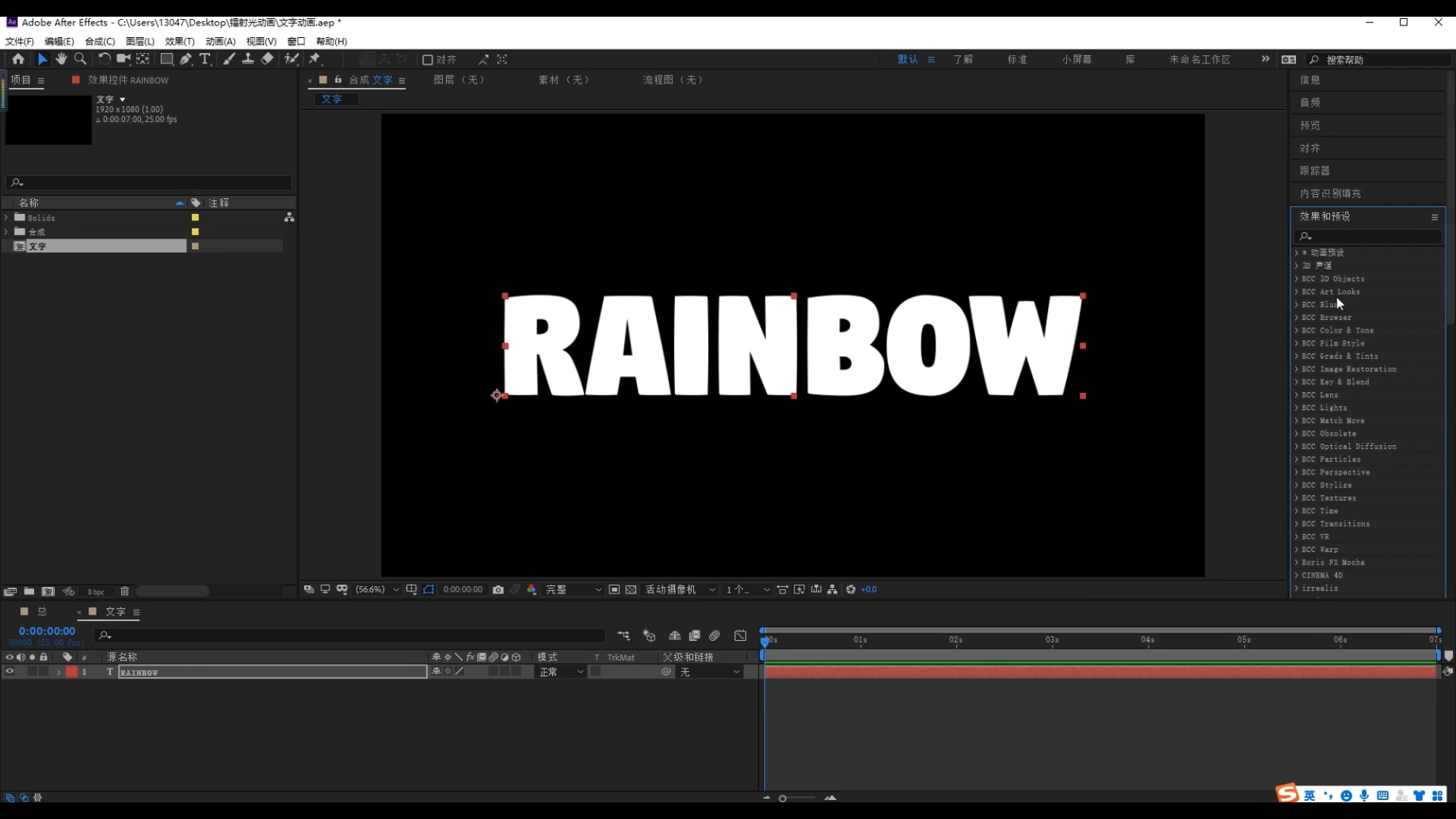Select the Horizontal Type tool
1456x819 pixels.
coord(205,59)
